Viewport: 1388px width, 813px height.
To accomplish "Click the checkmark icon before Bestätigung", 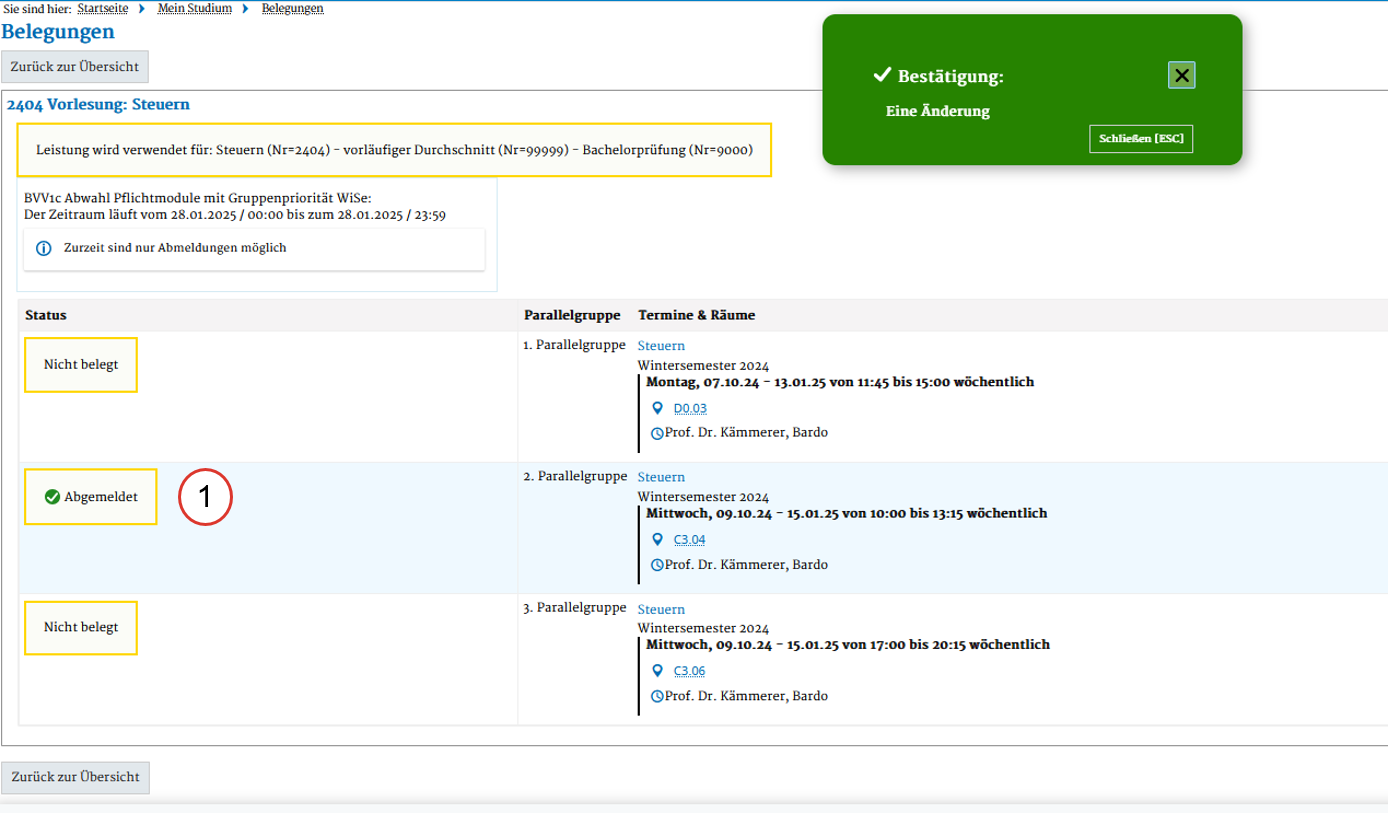I will pyautogui.click(x=882, y=75).
